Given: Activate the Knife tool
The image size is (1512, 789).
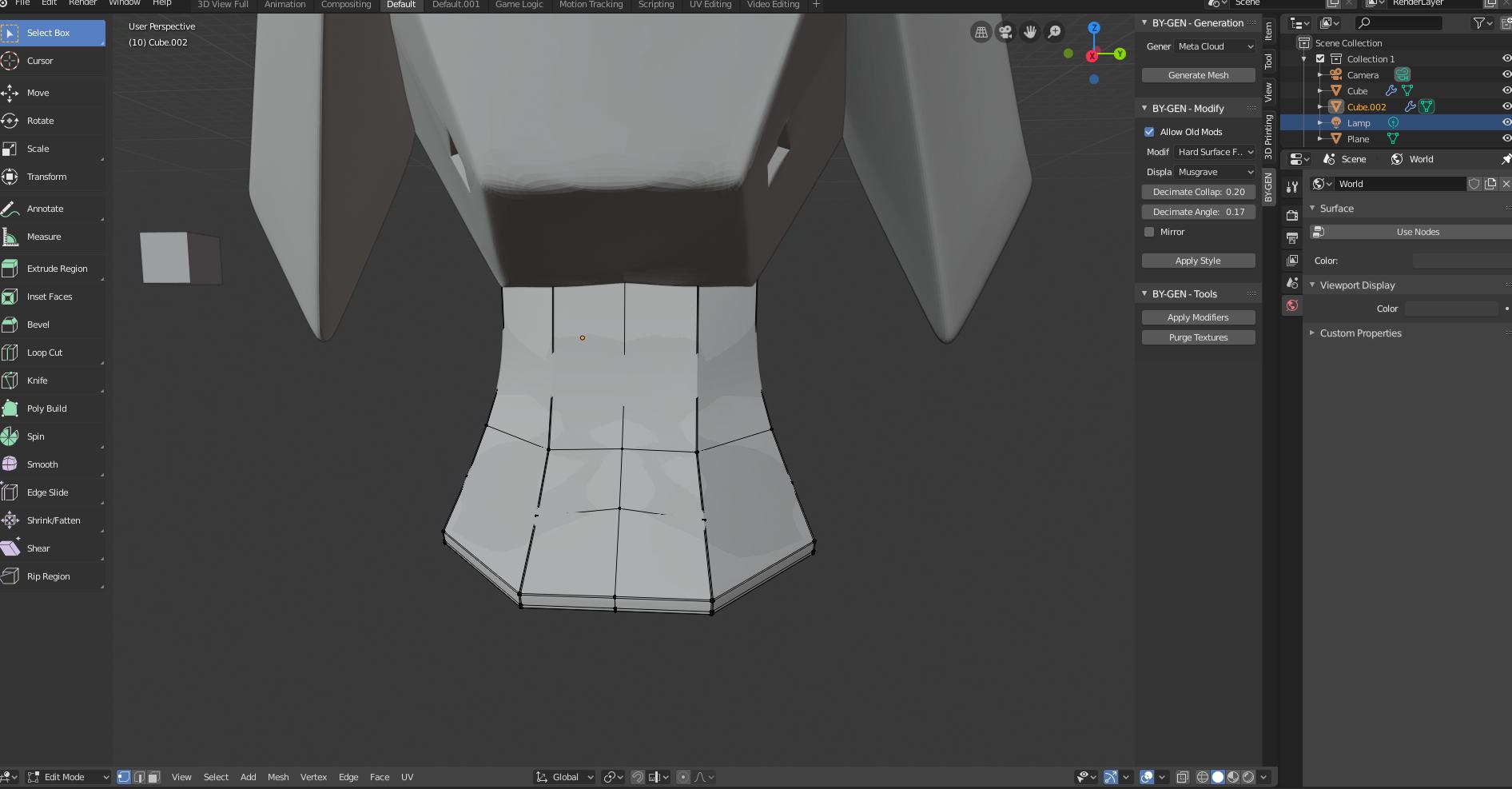Looking at the screenshot, I should click(52, 381).
